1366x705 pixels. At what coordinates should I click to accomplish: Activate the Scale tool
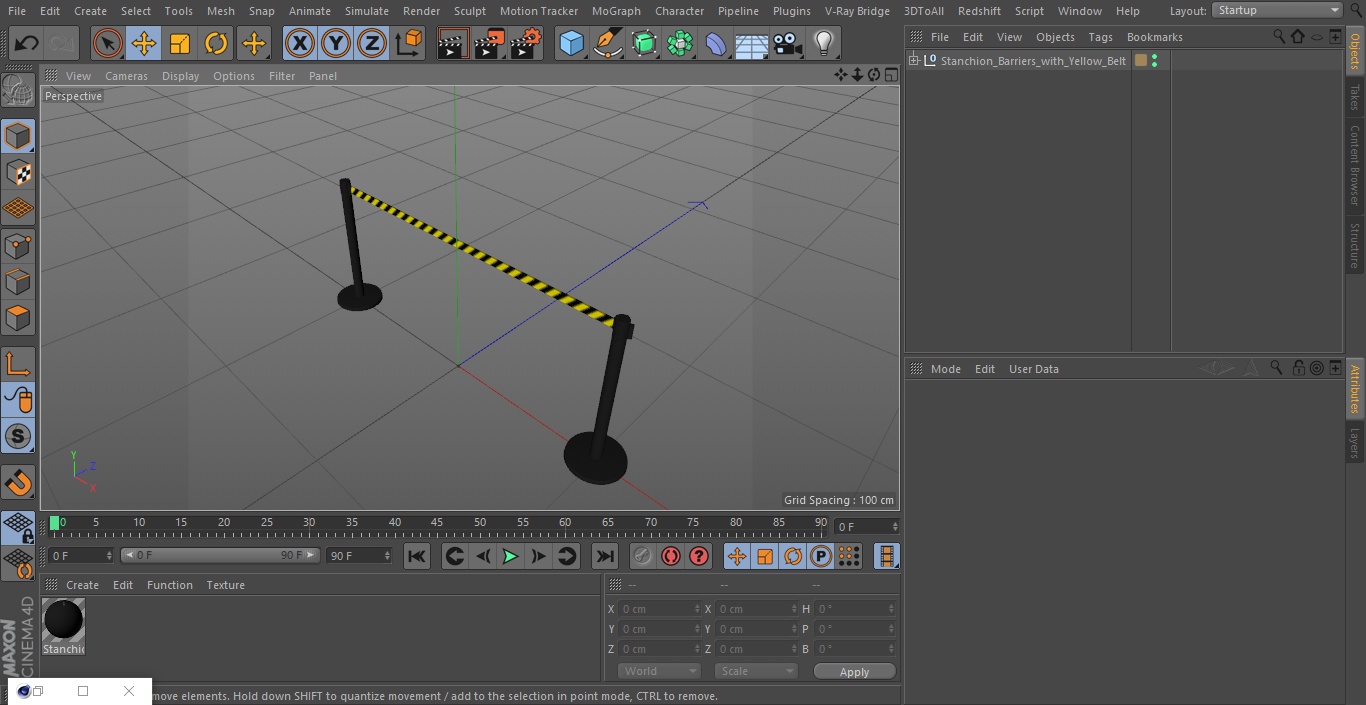coord(180,44)
